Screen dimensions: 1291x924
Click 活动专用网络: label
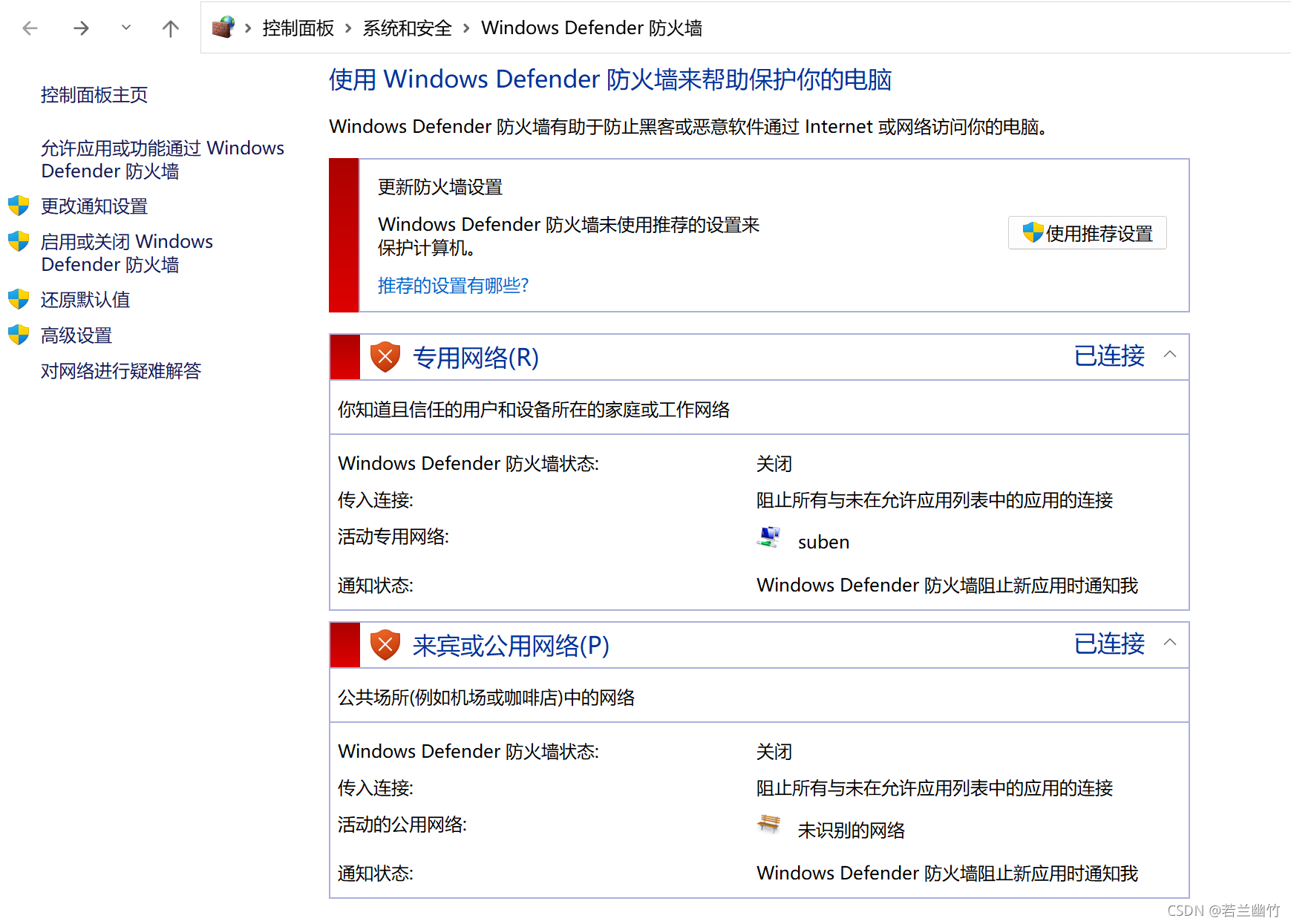point(393,537)
